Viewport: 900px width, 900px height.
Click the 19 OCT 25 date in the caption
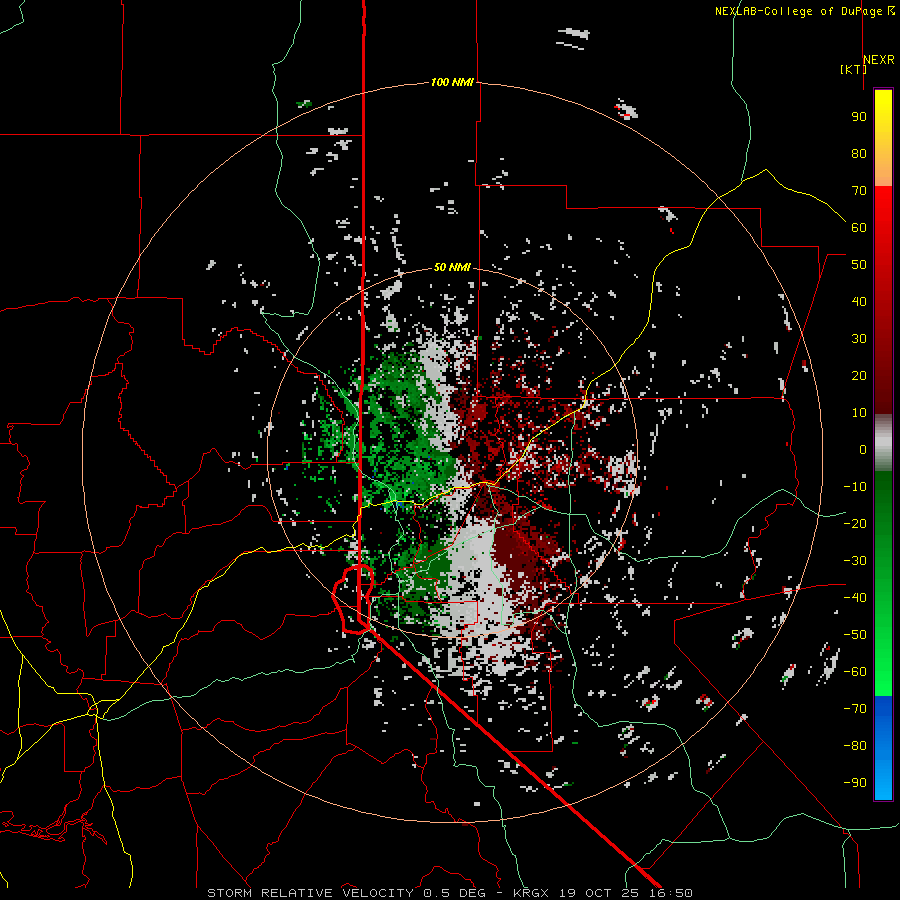click(599, 893)
